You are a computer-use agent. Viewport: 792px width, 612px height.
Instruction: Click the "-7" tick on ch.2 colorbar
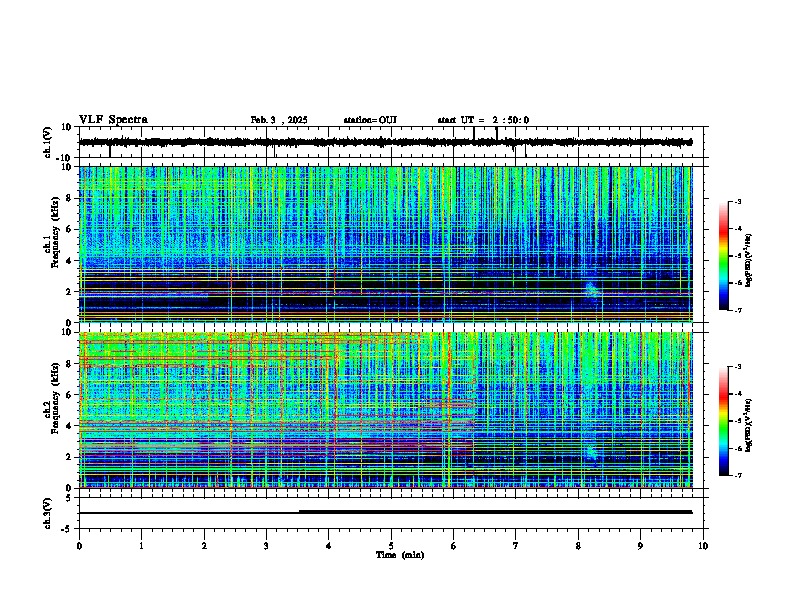pyautogui.click(x=738, y=475)
